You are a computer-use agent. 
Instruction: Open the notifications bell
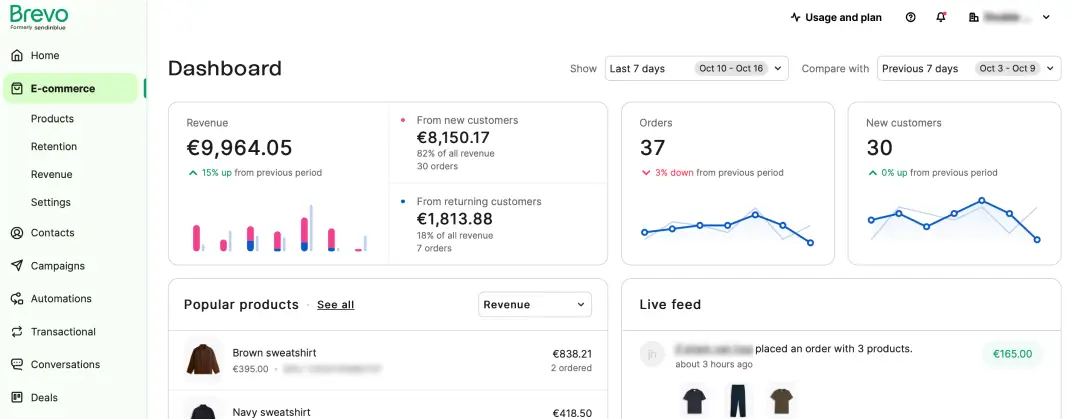tap(940, 17)
